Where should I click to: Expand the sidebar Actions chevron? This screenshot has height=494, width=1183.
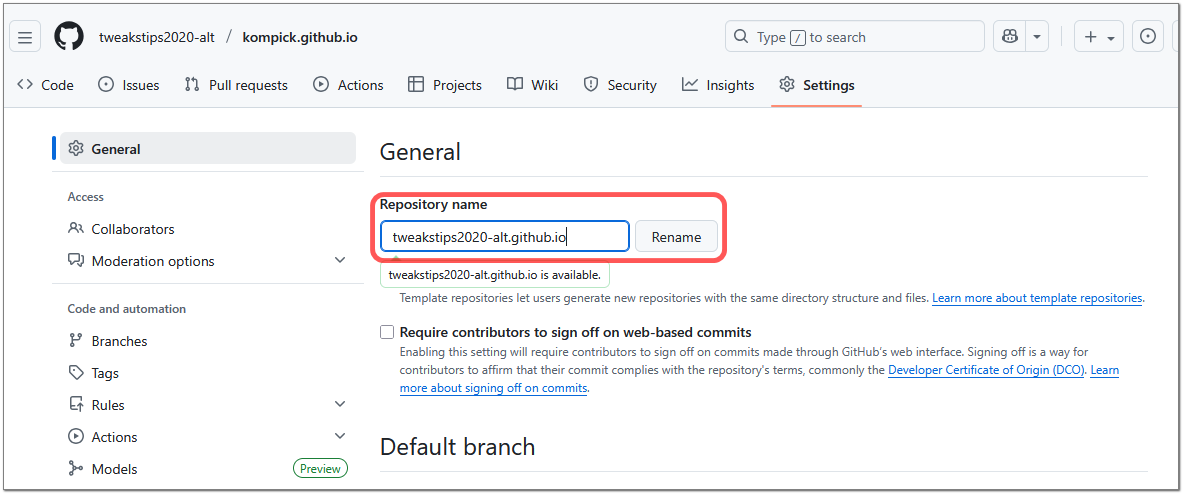pyautogui.click(x=340, y=436)
